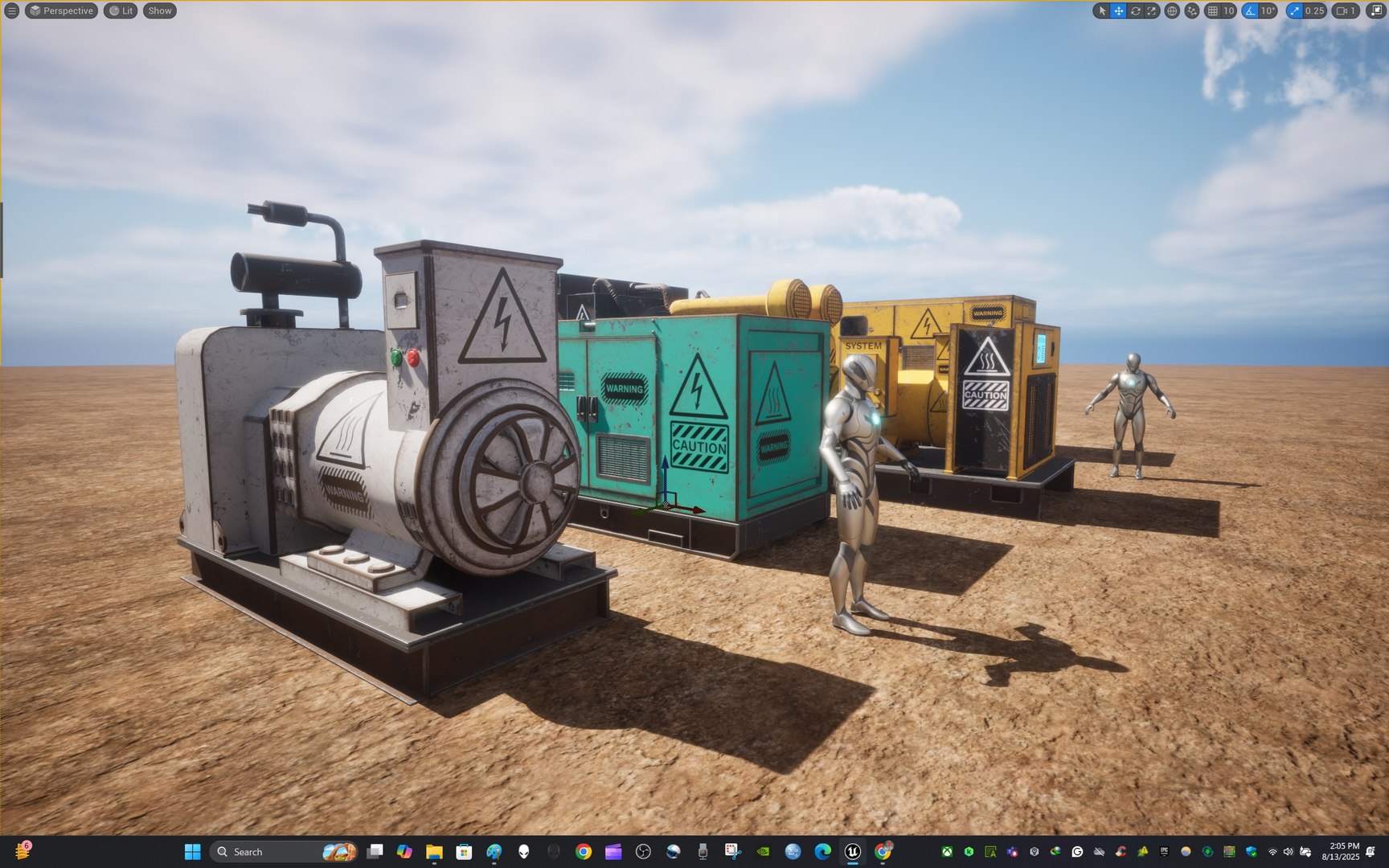Open Microsoft Store from taskbar
The height and width of the screenshot is (868, 1389).
tap(464, 852)
